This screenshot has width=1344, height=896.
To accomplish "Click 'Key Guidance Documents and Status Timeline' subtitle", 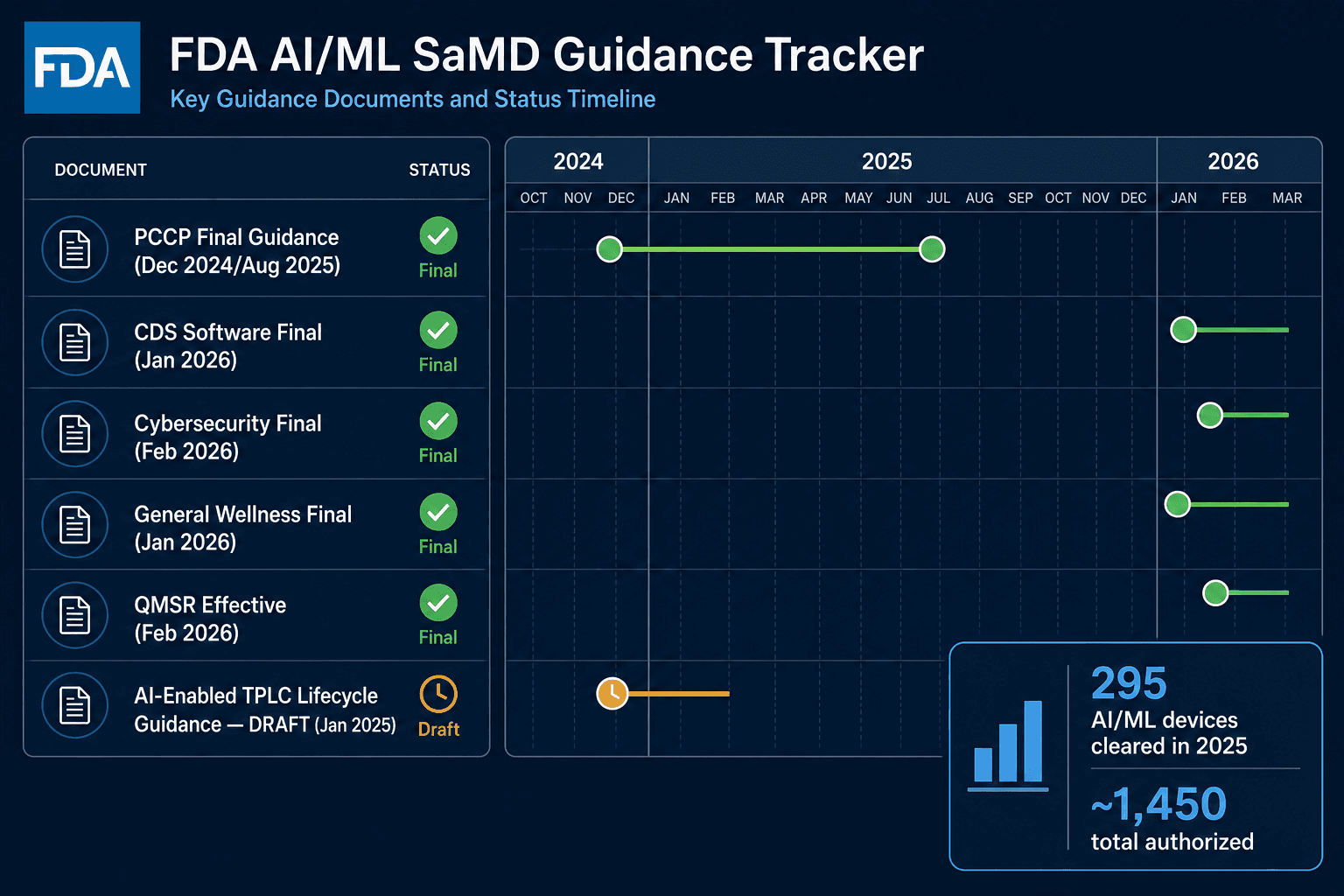I will [413, 99].
